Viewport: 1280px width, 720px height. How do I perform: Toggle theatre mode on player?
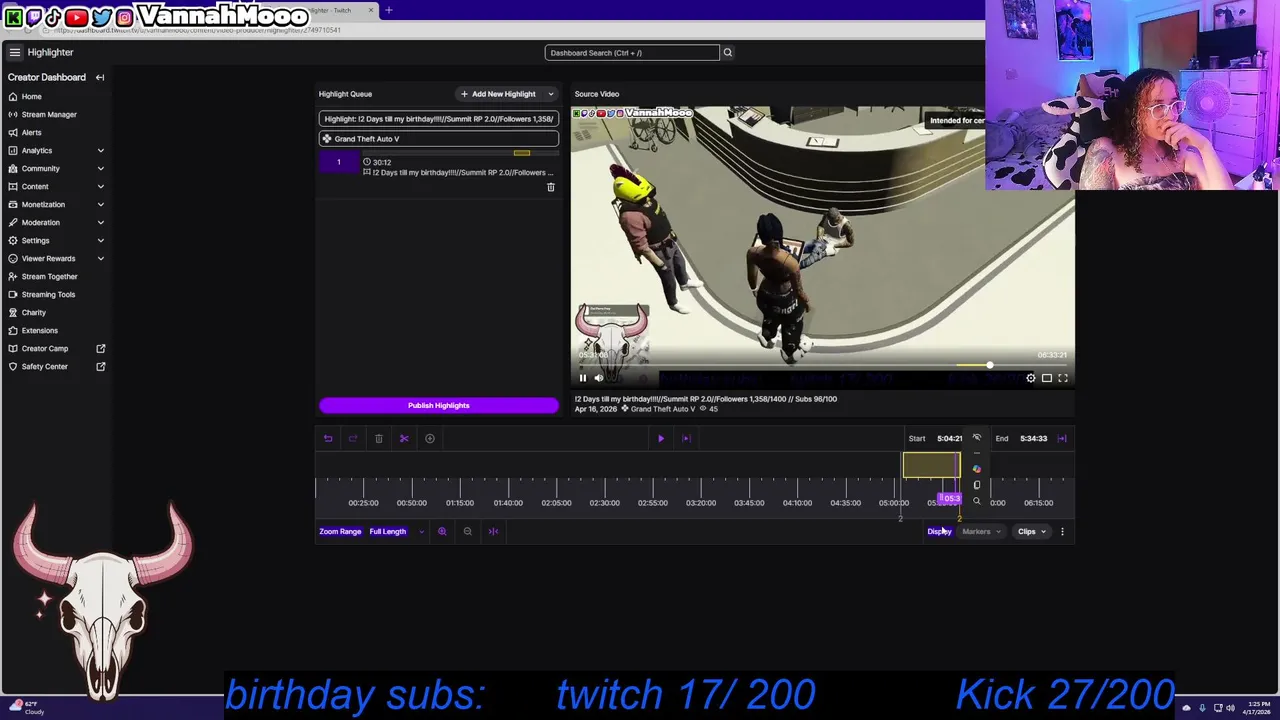tap(1047, 378)
